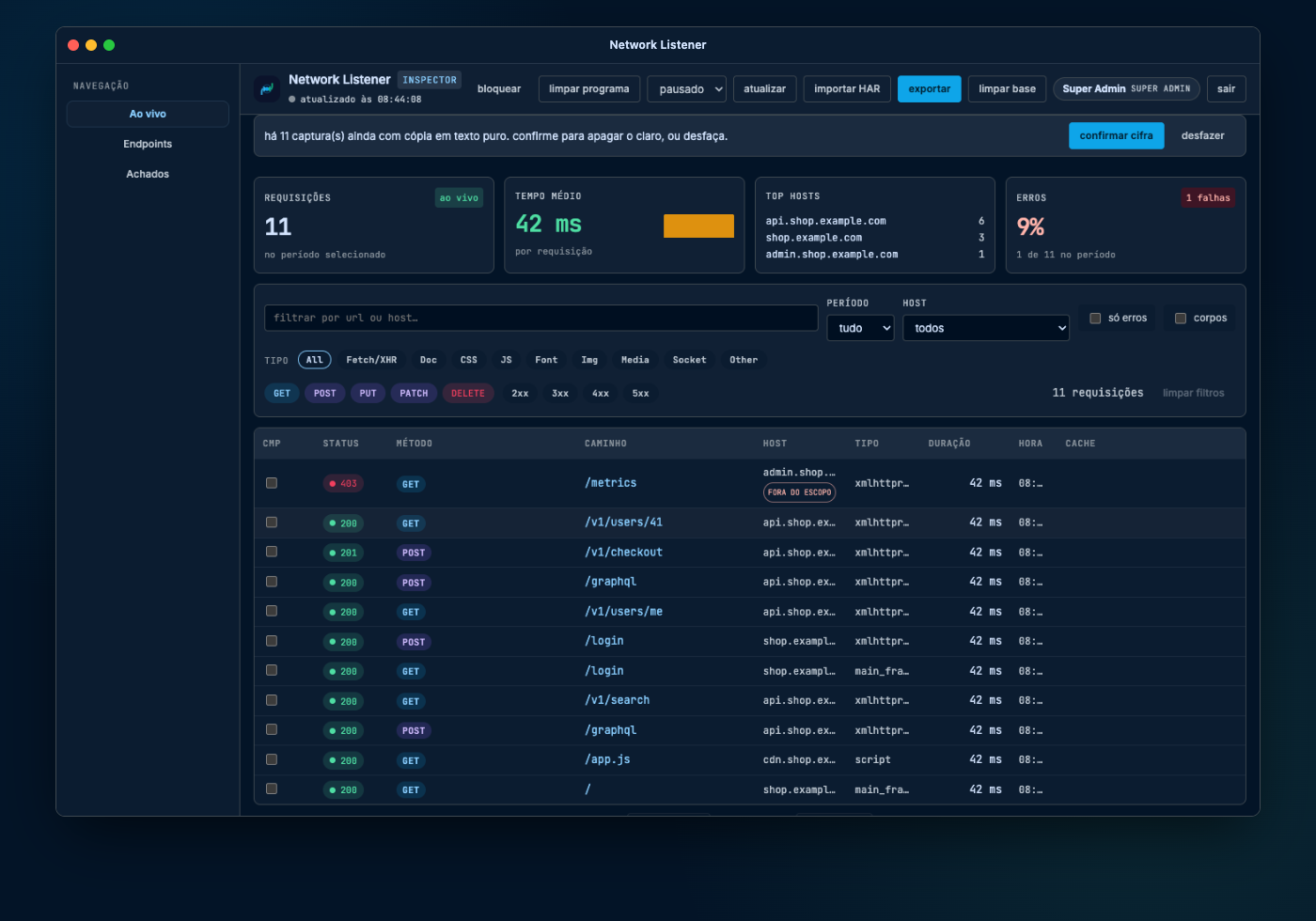Image resolution: width=1316 pixels, height=921 pixels.
Task: Select the Socket type filter
Action: click(689, 360)
